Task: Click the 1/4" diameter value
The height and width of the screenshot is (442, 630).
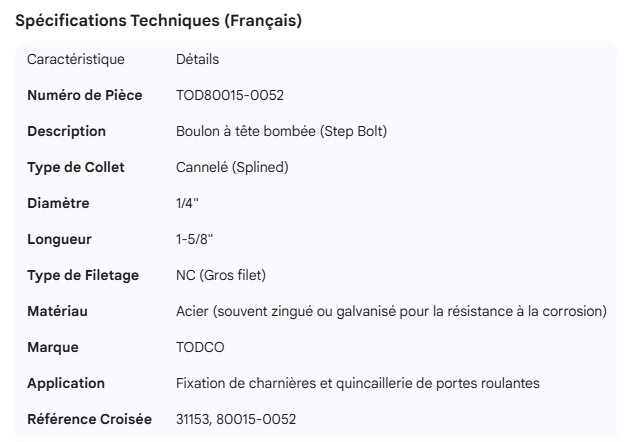Action: coord(187,203)
